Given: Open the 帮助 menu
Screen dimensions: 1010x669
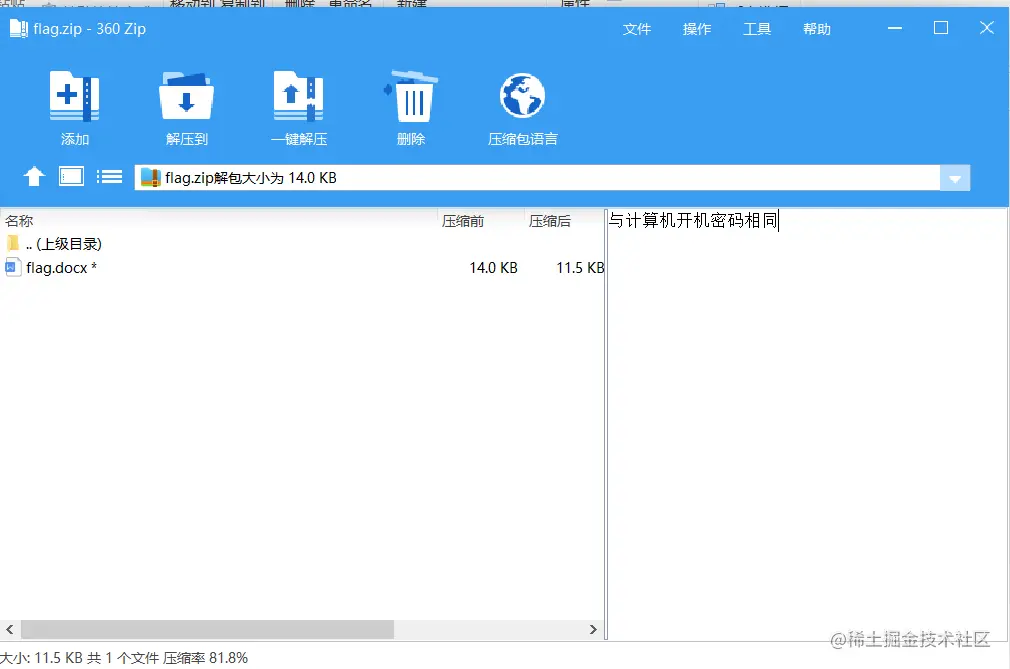Looking at the screenshot, I should pos(816,29).
